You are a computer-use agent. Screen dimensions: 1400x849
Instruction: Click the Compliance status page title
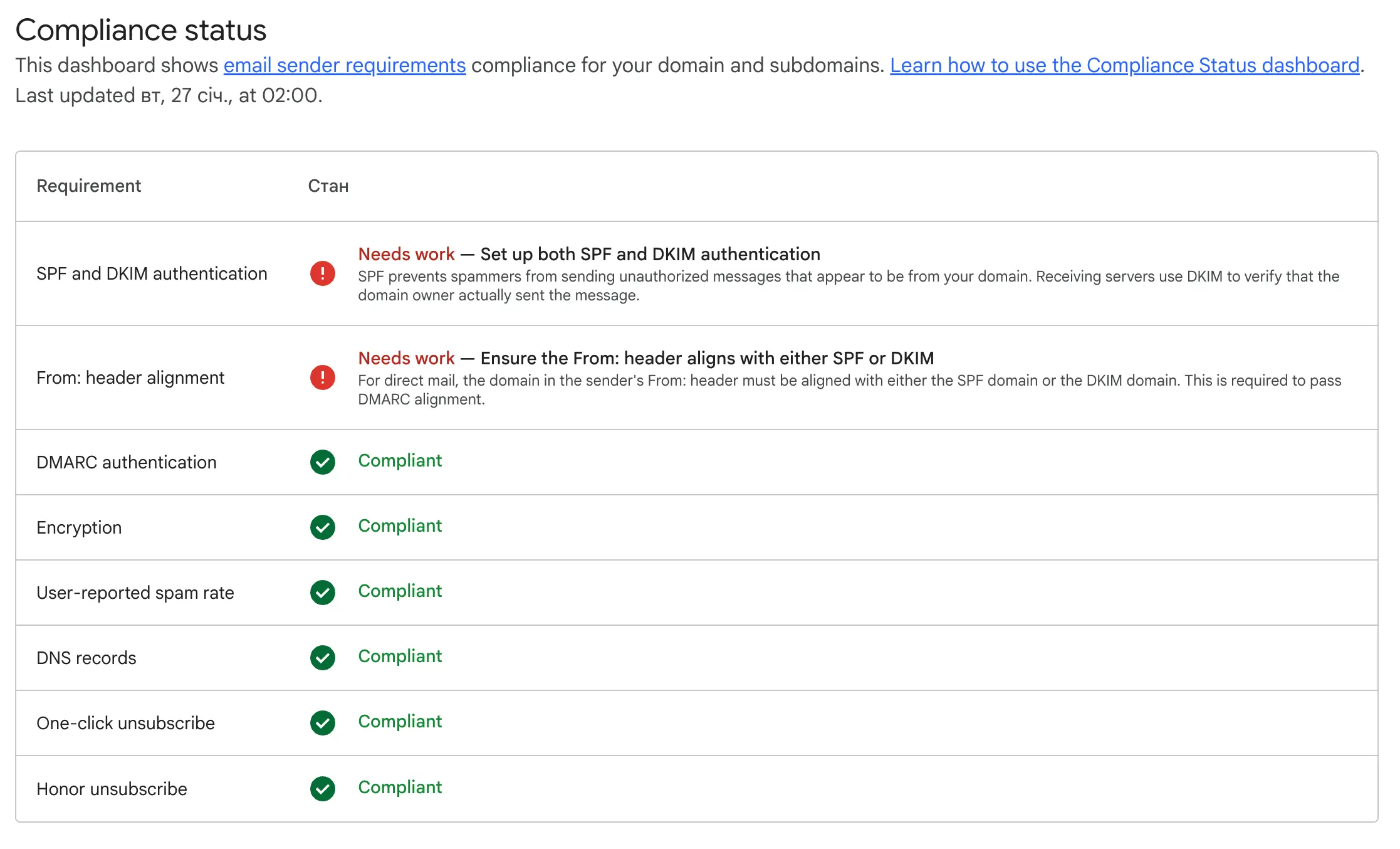[142, 29]
